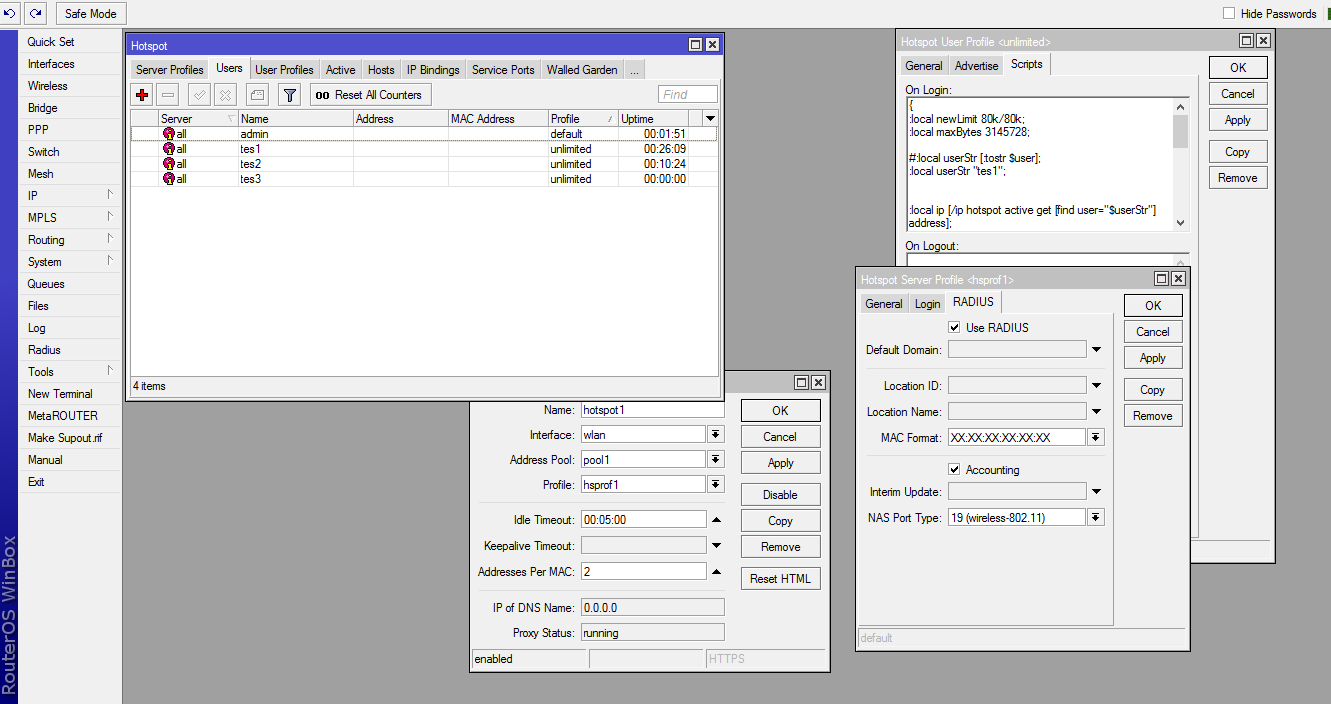Screen dimensions: 1331x704
Task: Open the Interface wlan dropdown
Action: click(x=716, y=435)
